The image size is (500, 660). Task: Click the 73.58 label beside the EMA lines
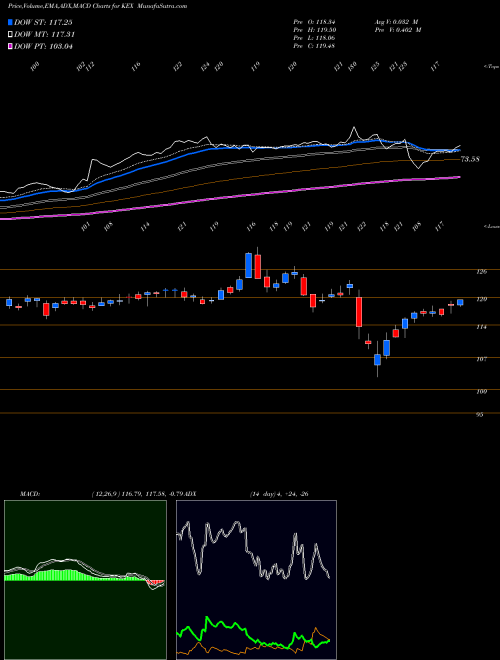click(x=470, y=159)
